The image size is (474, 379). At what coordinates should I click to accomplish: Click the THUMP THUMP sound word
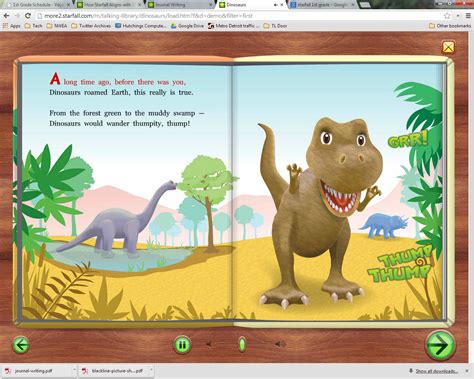(x=400, y=265)
